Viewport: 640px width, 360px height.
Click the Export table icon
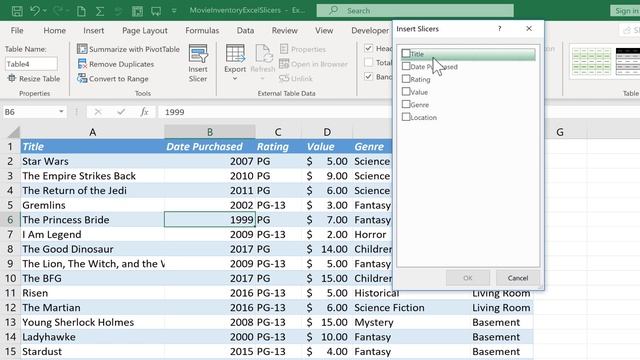(235, 53)
